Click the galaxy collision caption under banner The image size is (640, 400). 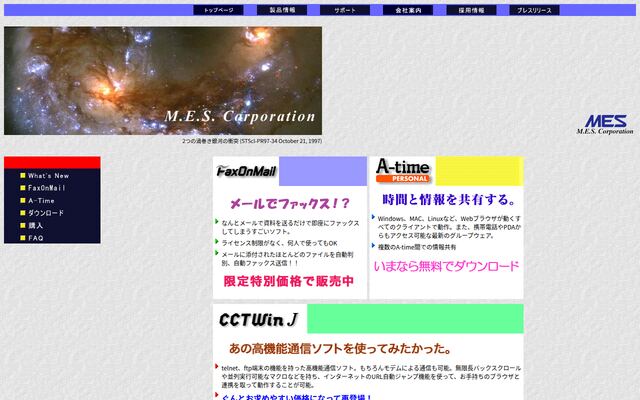coord(252,141)
